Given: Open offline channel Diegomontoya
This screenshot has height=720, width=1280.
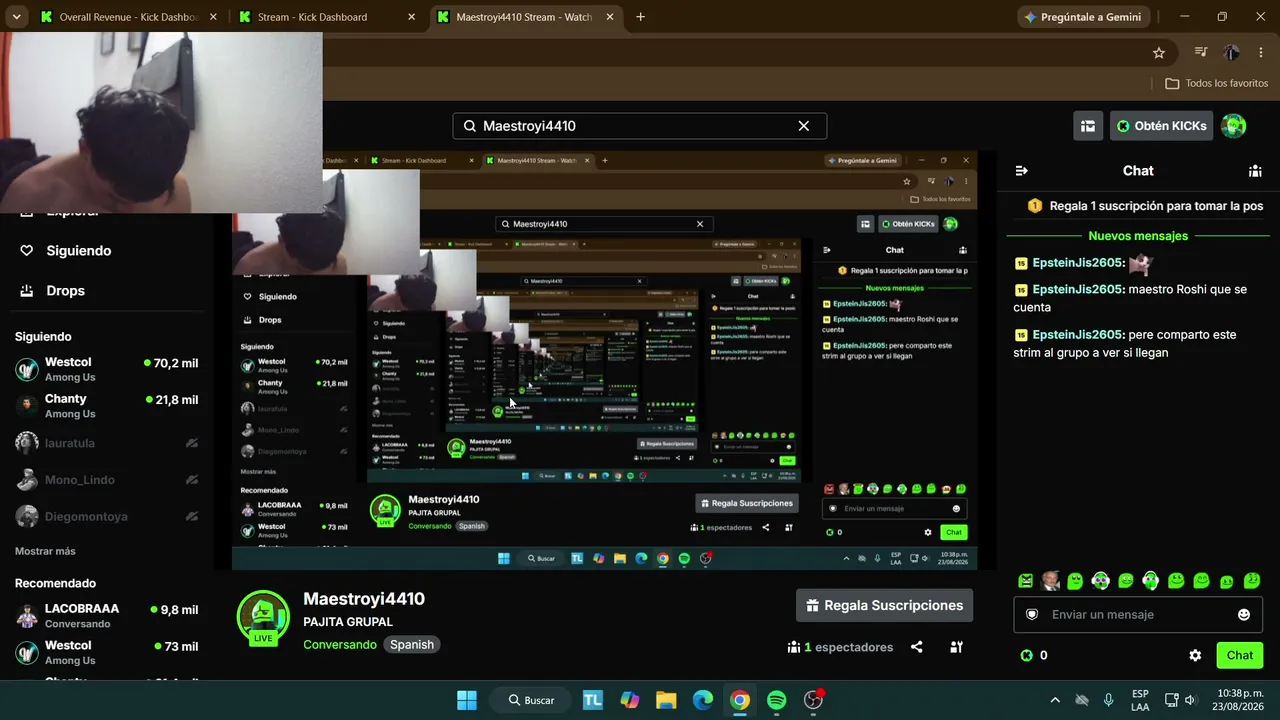Looking at the screenshot, I should click(x=107, y=517).
